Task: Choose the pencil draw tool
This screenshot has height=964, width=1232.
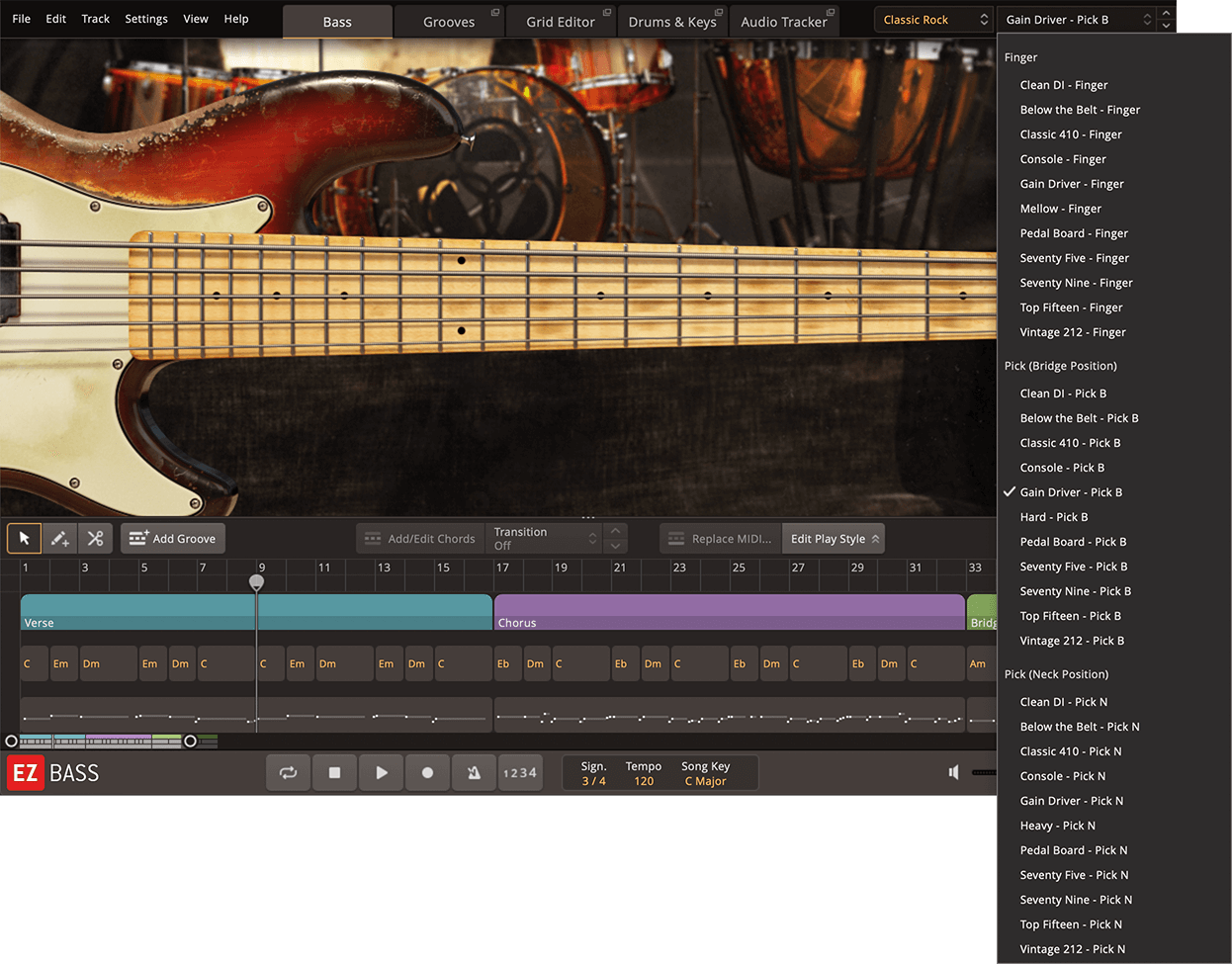Action: pyautogui.click(x=59, y=538)
